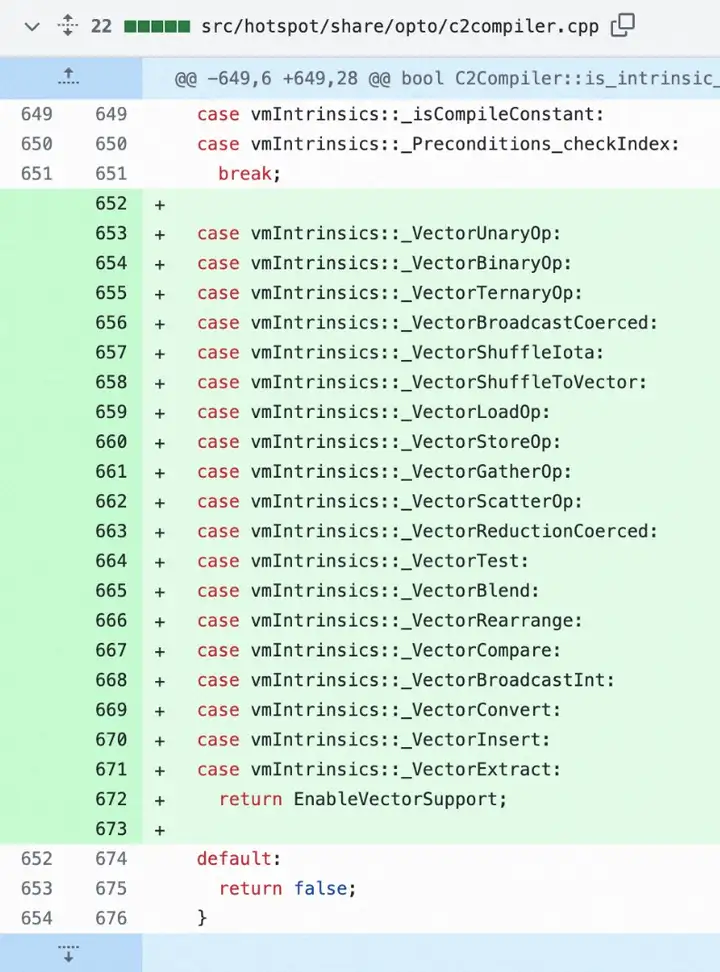Select new line number 660
The height and width of the screenshot is (972, 720).
(111, 442)
